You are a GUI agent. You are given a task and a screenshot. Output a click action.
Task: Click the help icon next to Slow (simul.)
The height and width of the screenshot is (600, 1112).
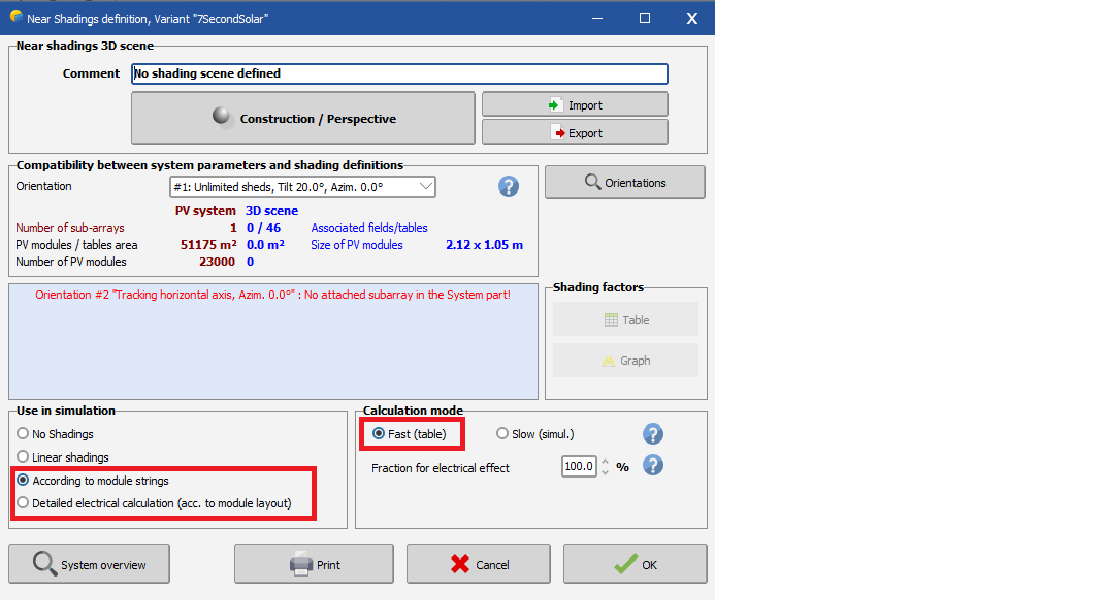[652, 434]
